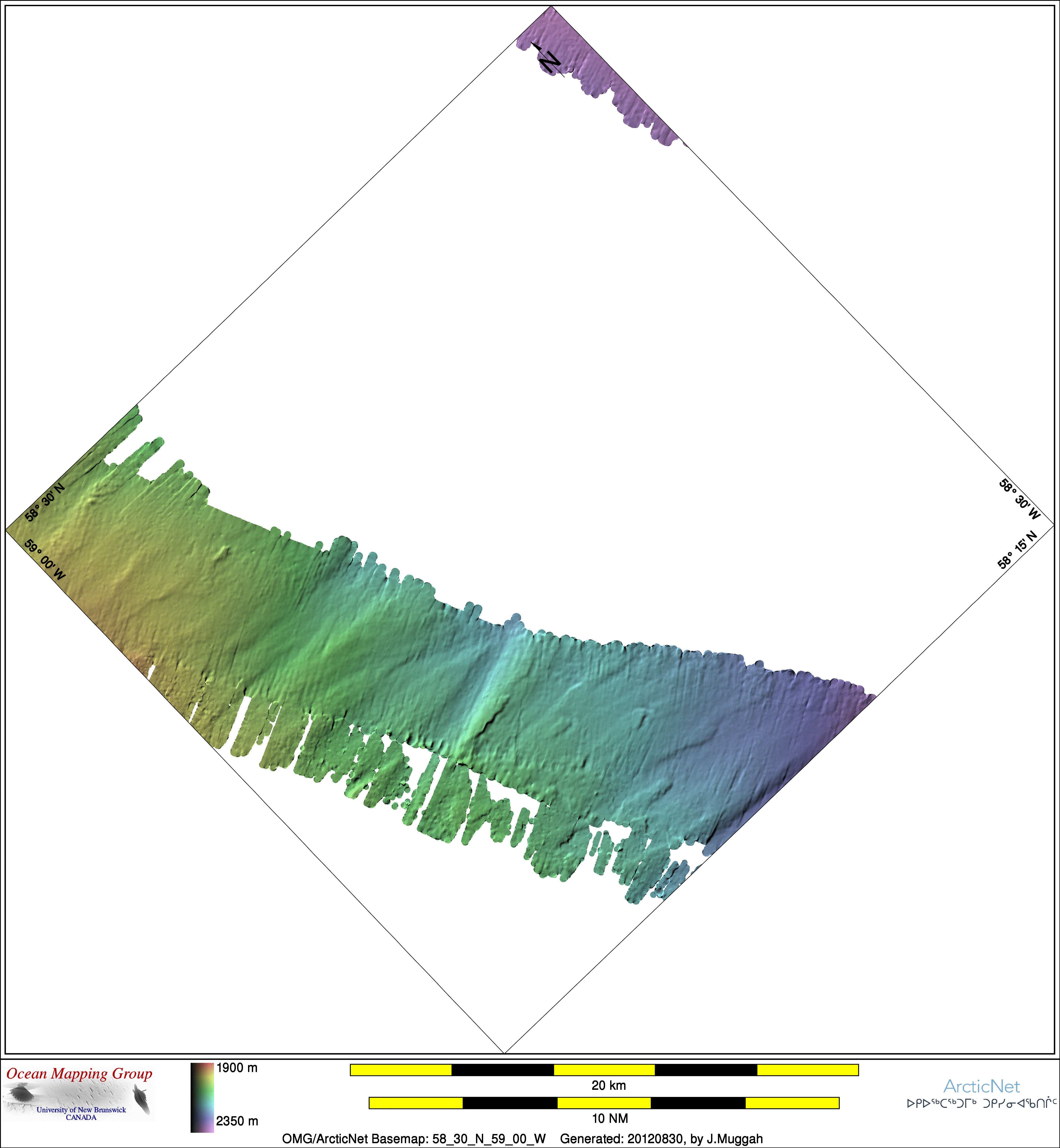Click the 20 km scale bar
Viewport: 1060px width, 1148px height.
click(x=604, y=1069)
